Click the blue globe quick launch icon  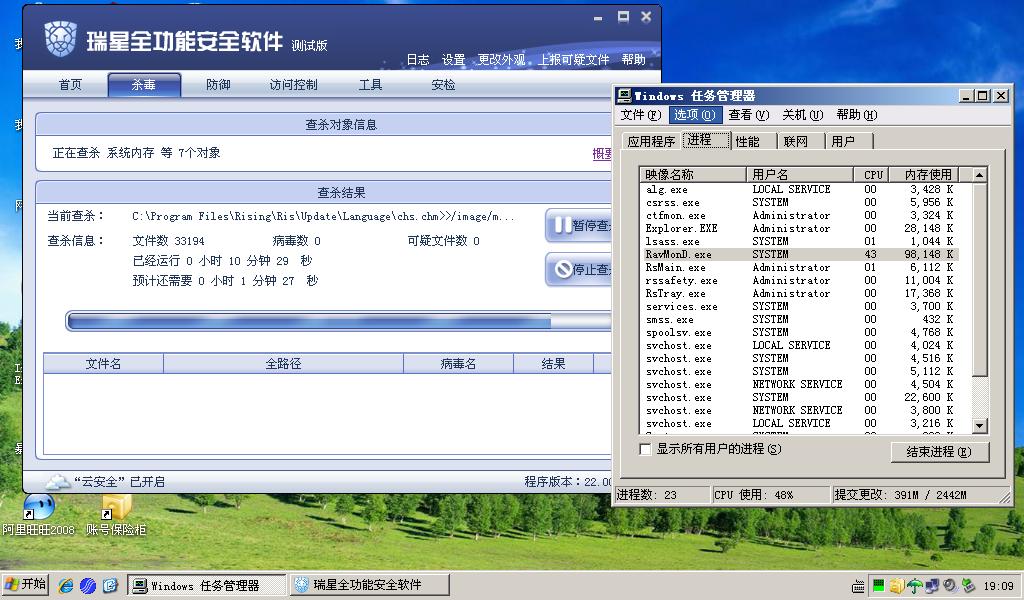pos(88,586)
